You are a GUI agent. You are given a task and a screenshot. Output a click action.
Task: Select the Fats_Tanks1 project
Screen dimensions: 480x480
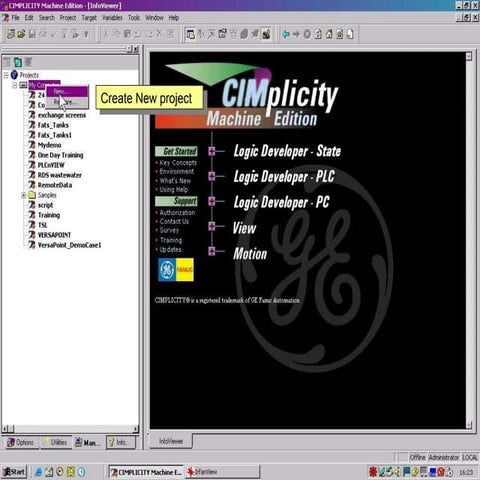(x=55, y=135)
